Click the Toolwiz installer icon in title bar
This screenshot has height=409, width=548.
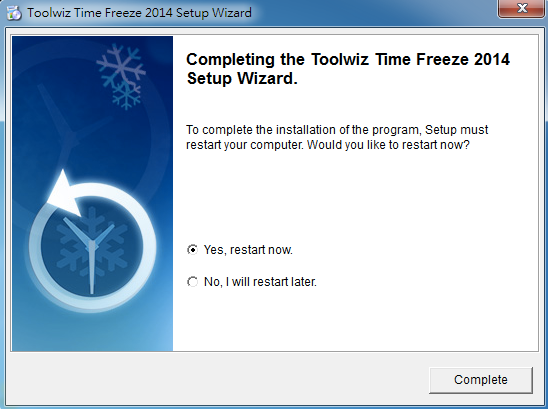[x=14, y=13]
